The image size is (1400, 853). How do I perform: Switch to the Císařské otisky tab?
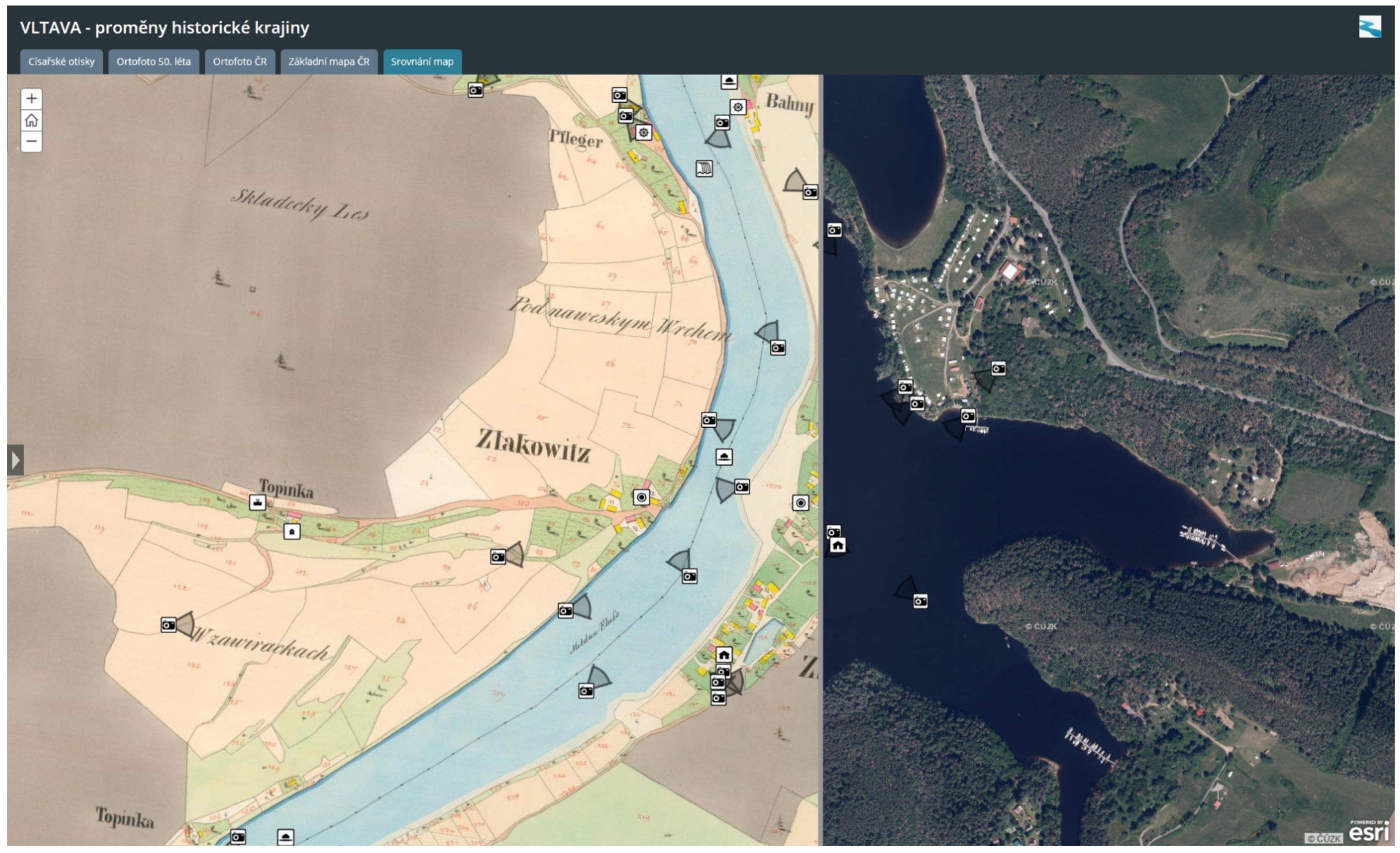coord(61,61)
